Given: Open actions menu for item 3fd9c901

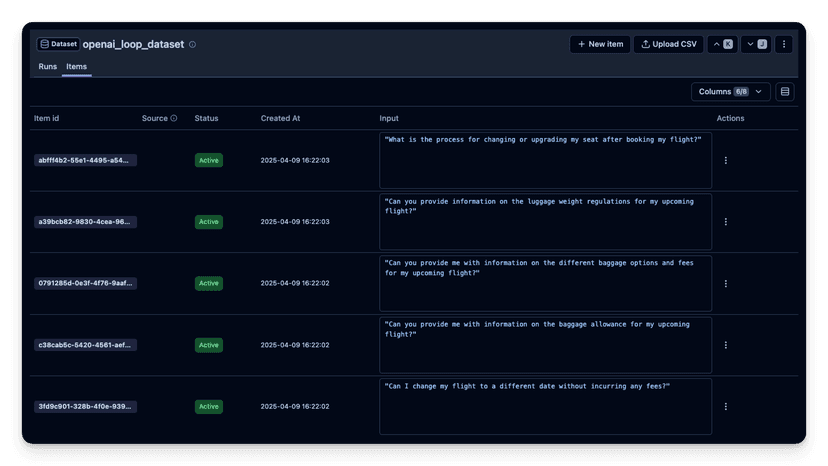Looking at the screenshot, I should (726, 406).
